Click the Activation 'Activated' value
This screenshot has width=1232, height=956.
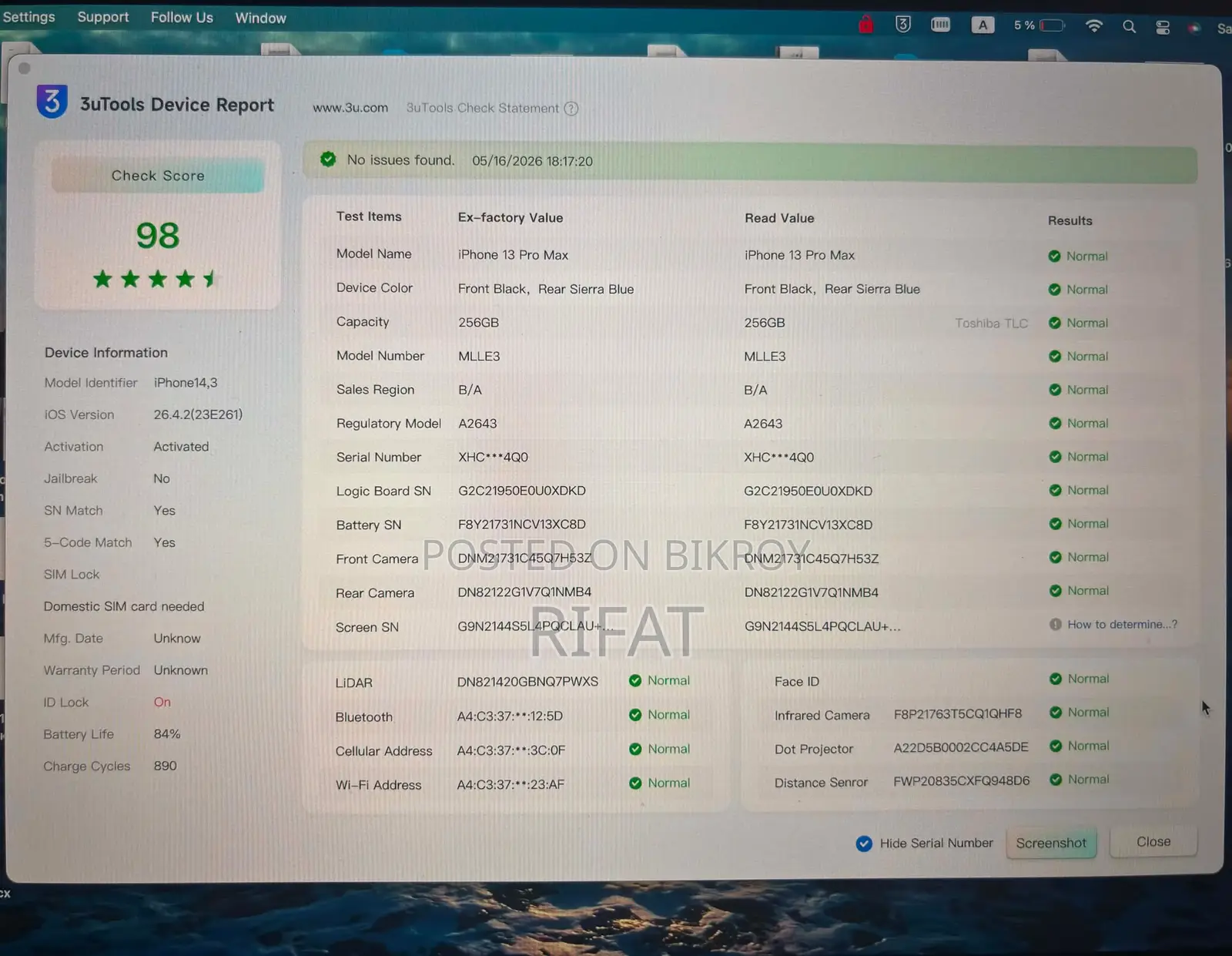point(181,447)
